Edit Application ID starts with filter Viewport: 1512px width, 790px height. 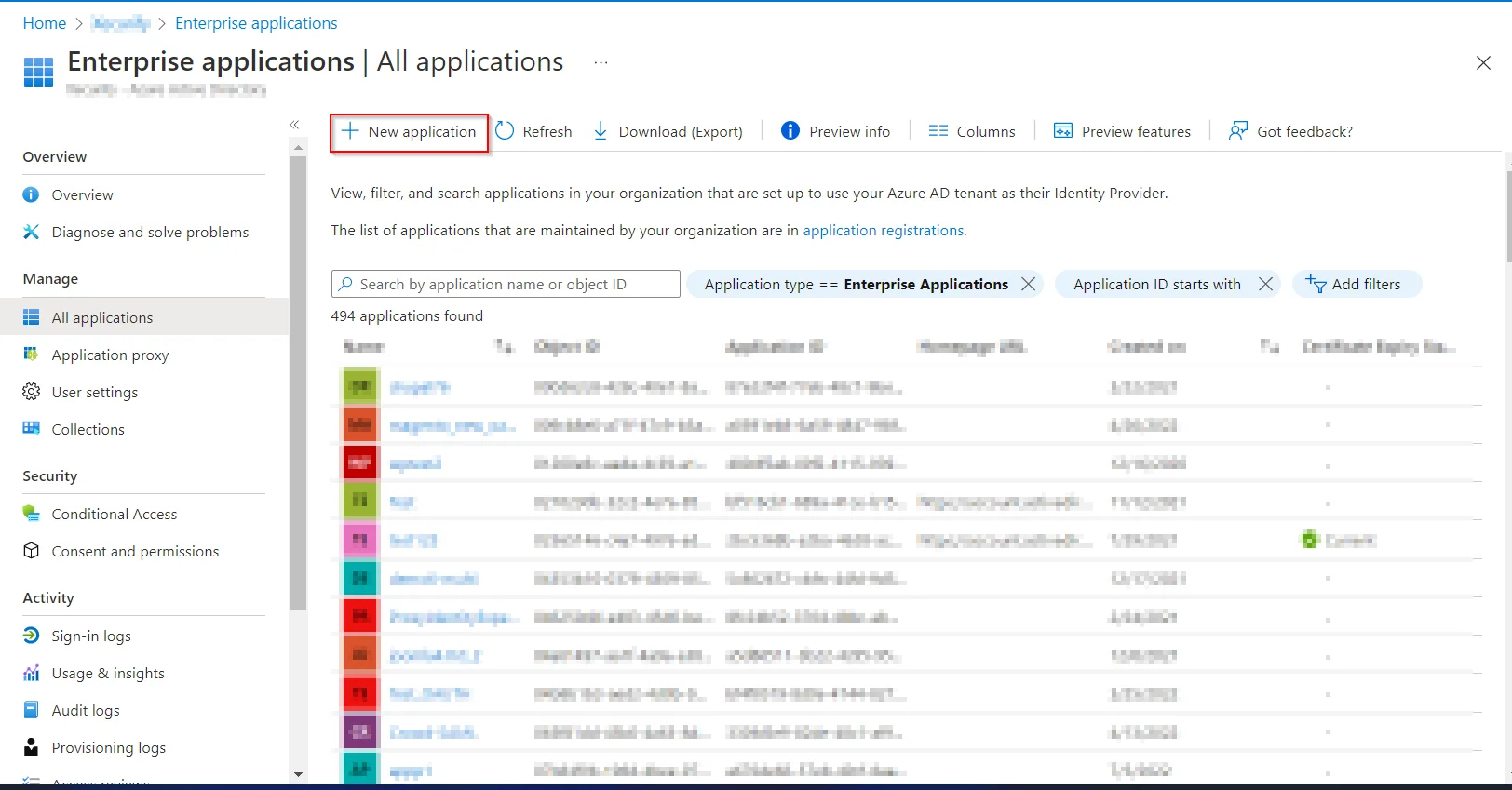tap(1156, 284)
